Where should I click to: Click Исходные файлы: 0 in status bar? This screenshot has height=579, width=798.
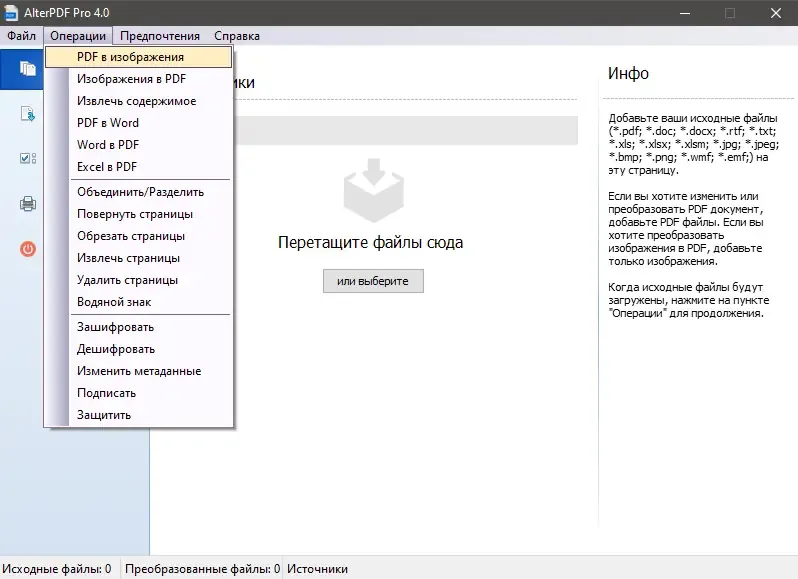click(57, 568)
